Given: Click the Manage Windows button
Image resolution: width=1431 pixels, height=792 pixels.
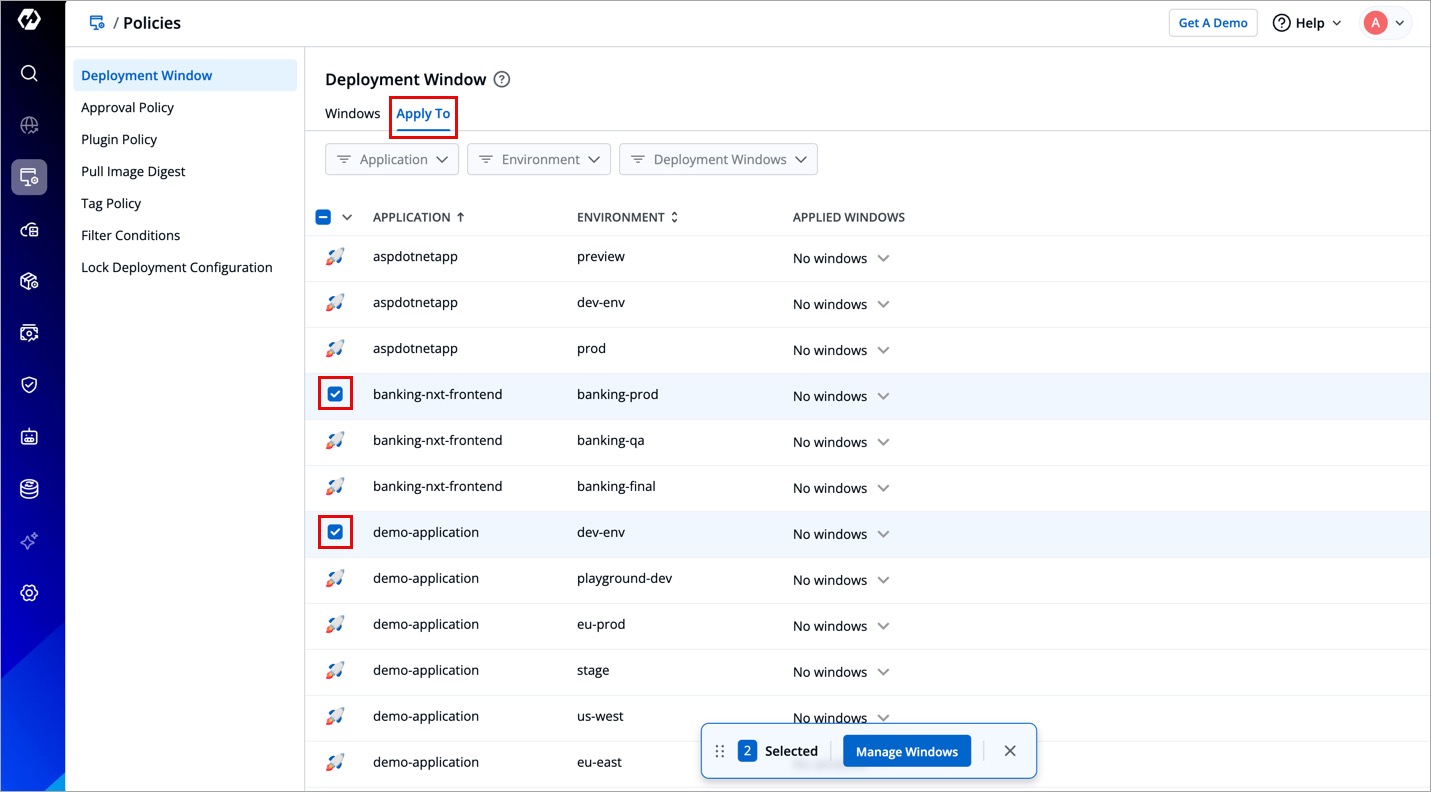Looking at the screenshot, I should click(906, 751).
